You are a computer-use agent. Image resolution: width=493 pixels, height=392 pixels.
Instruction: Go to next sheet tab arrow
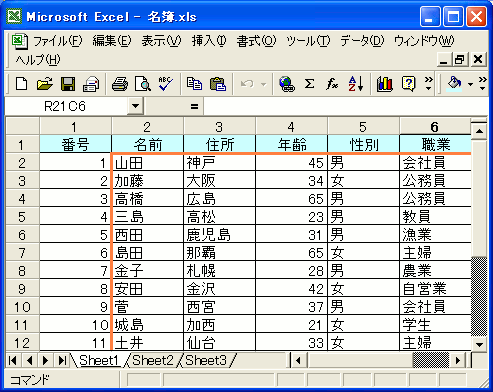point(45,360)
